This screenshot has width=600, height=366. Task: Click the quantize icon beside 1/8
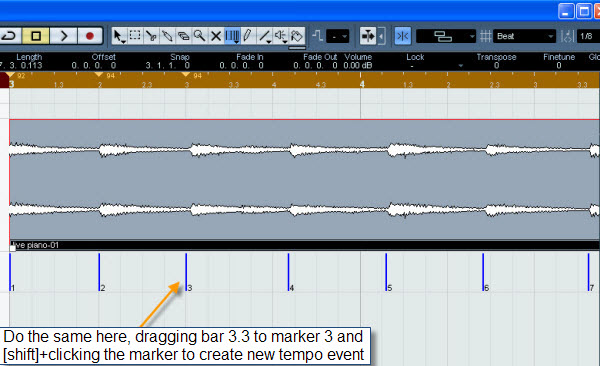567,36
